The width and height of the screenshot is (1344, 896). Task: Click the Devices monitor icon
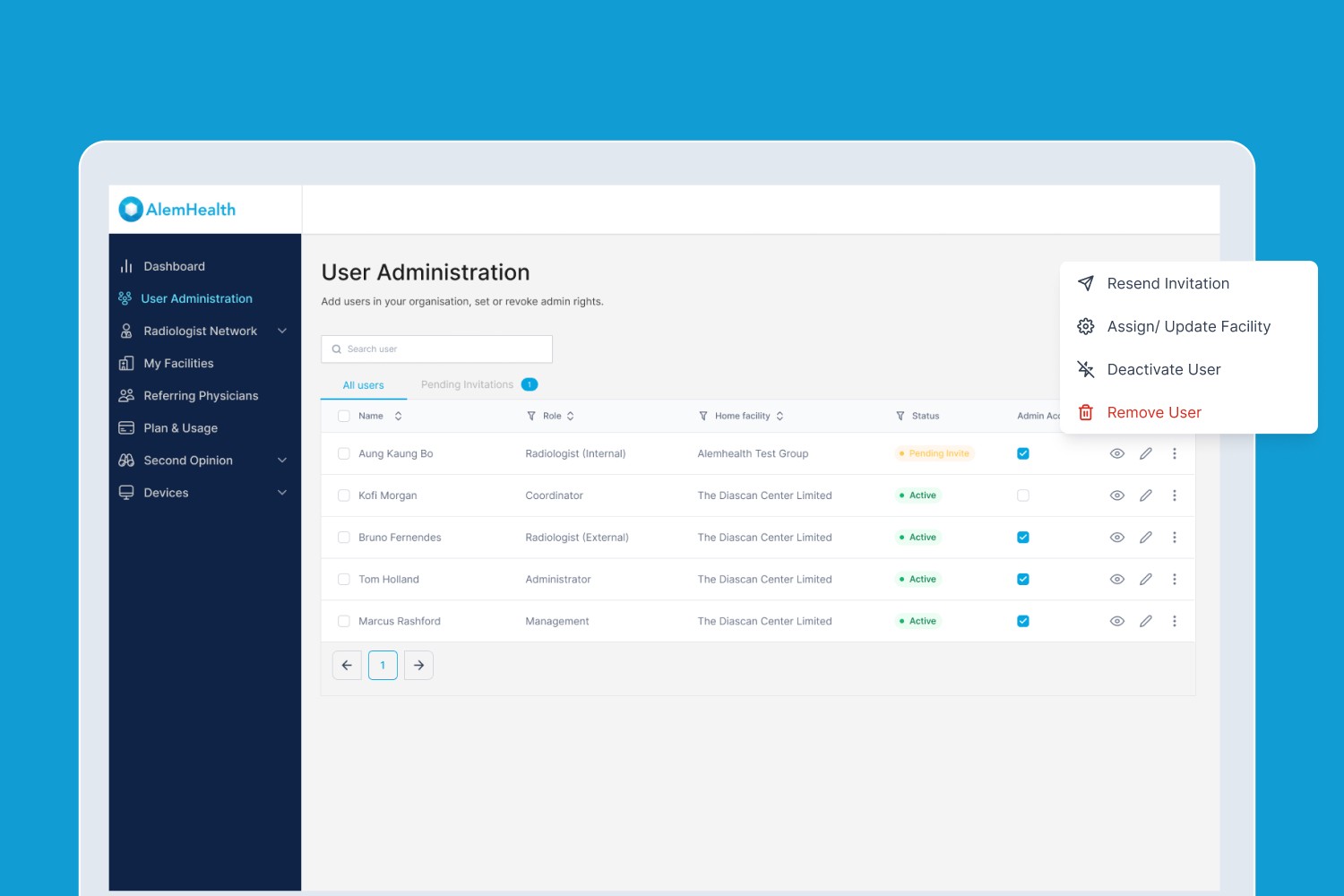pyautogui.click(x=126, y=493)
